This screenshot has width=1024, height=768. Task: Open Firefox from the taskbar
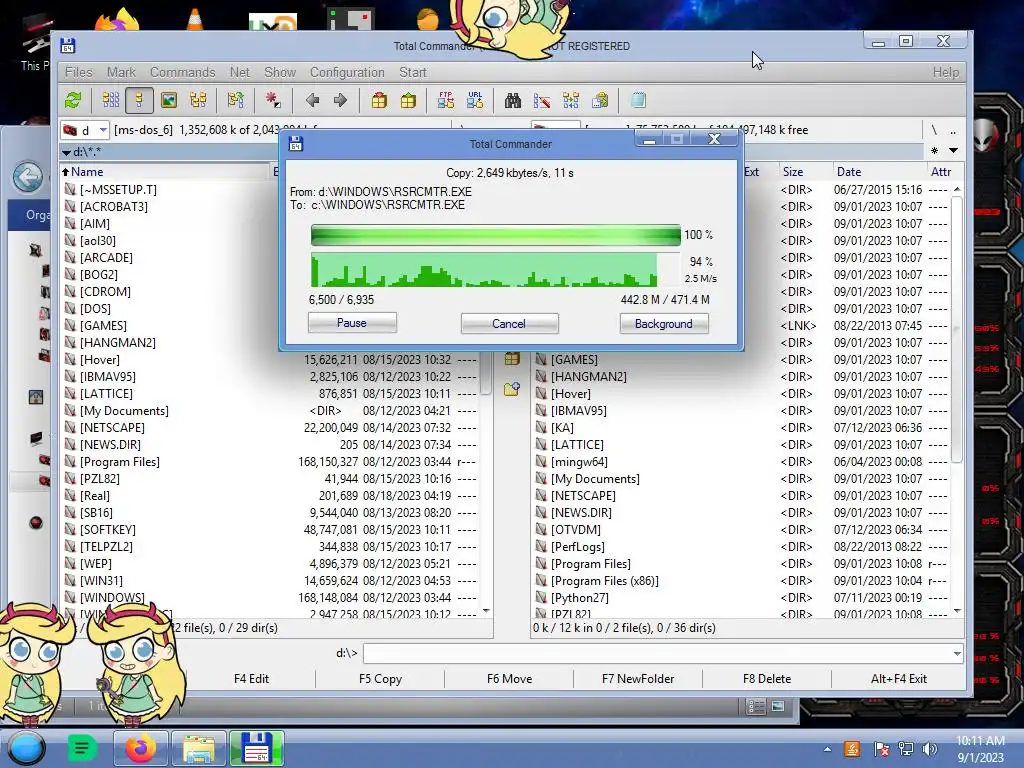(141, 748)
